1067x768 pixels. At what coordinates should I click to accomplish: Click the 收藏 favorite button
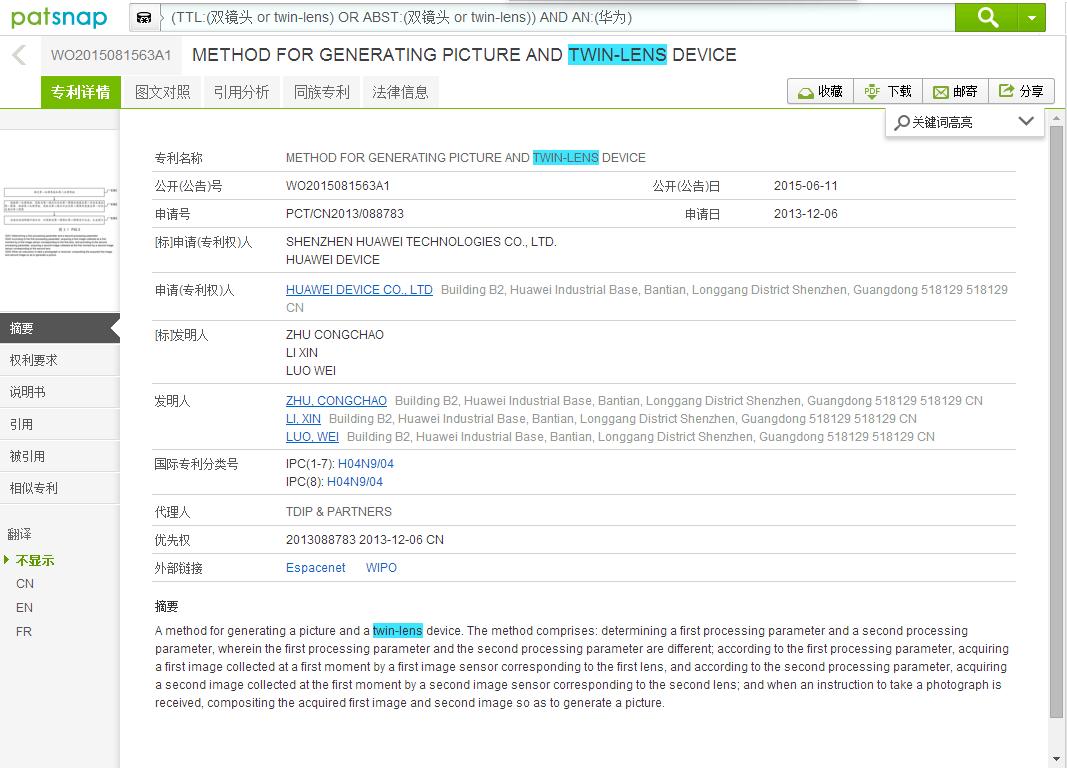pos(820,91)
